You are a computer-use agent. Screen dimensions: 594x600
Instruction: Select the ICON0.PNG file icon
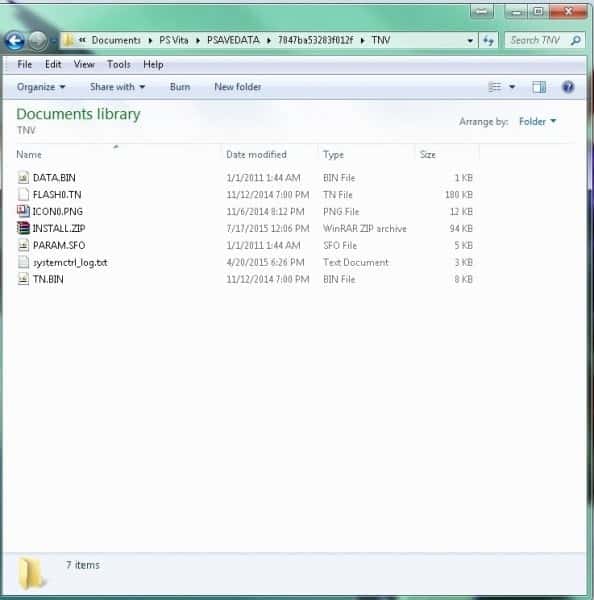[x=23, y=211]
